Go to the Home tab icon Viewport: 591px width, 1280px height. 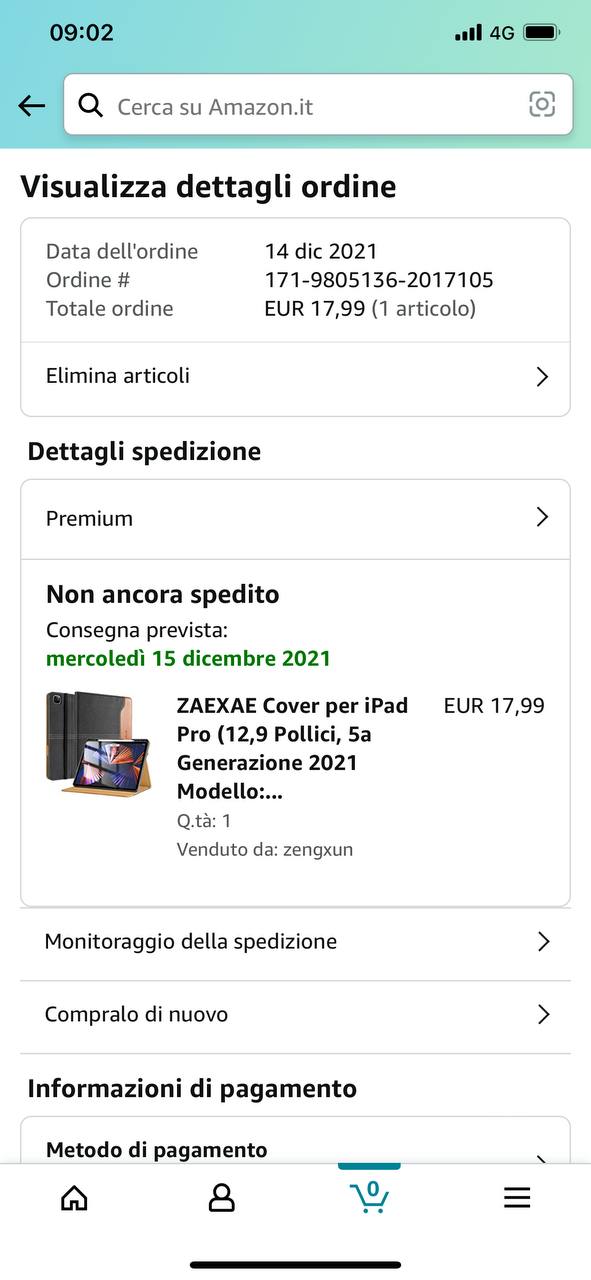pyautogui.click(x=74, y=1198)
